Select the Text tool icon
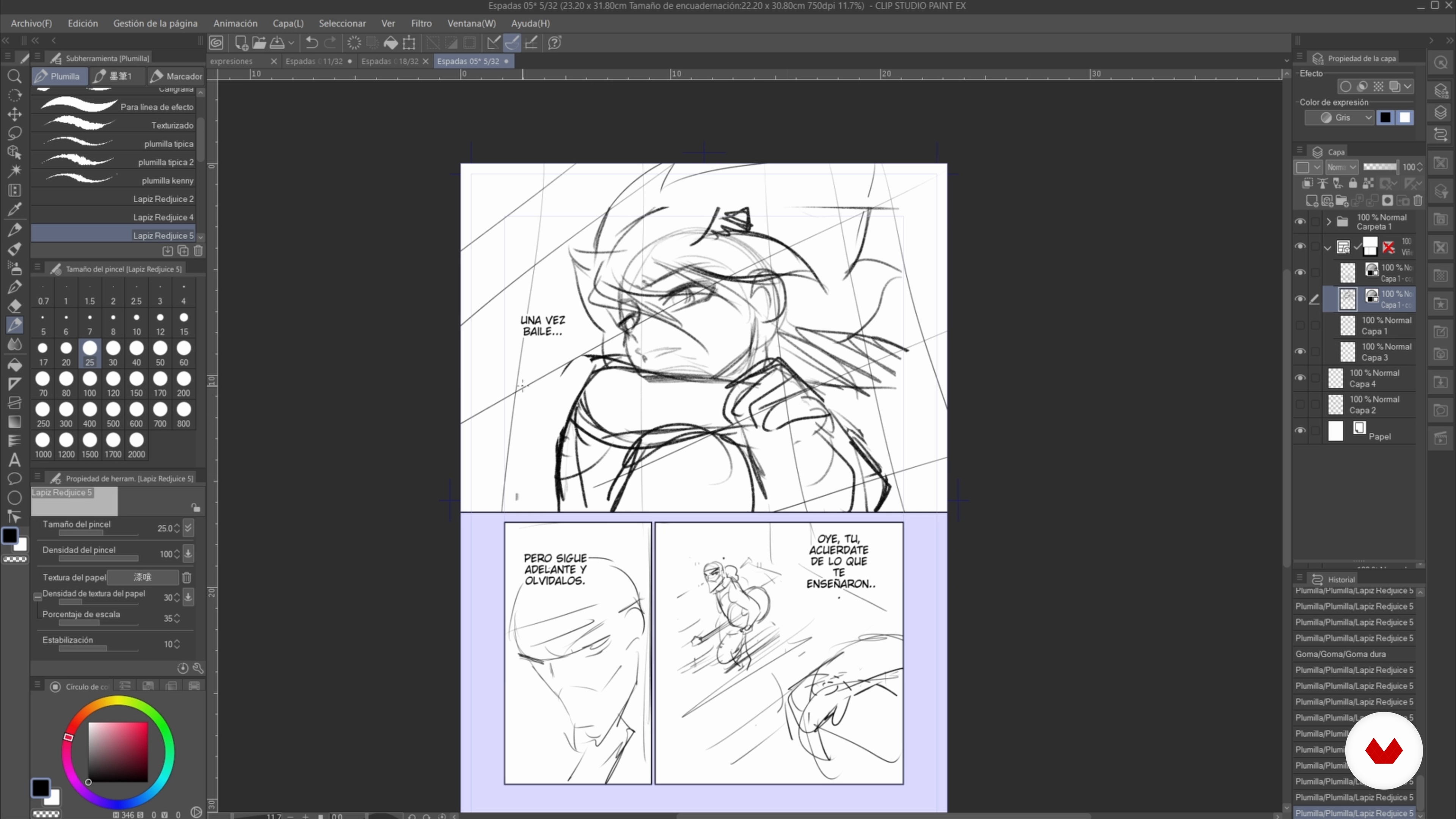Image resolution: width=1456 pixels, height=819 pixels. (x=15, y=460)
